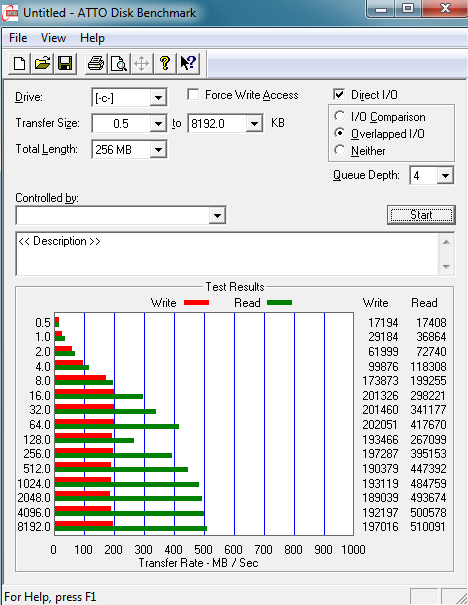Open Print Preview from the toolbar
The image size is (468, 605).
click(119, 64)
